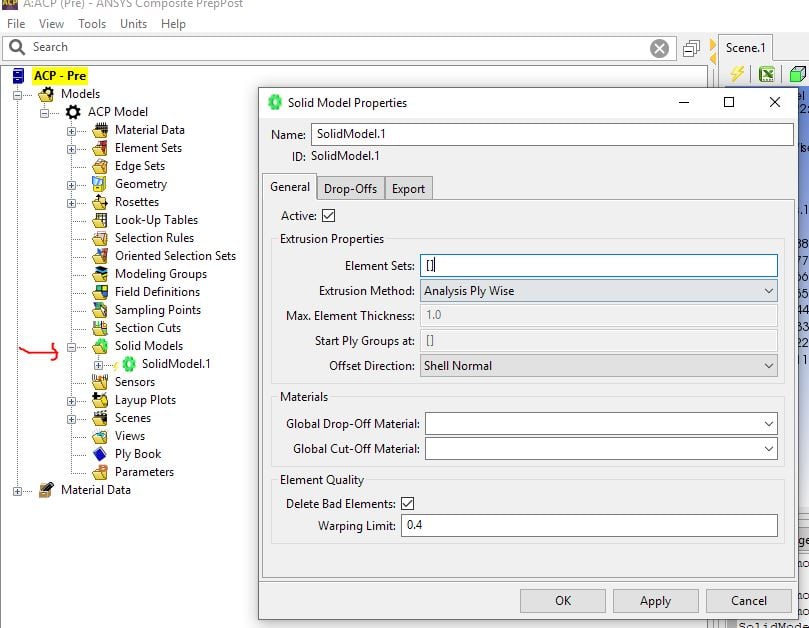
Task: Click the Sensors icon
Action: 100,382
